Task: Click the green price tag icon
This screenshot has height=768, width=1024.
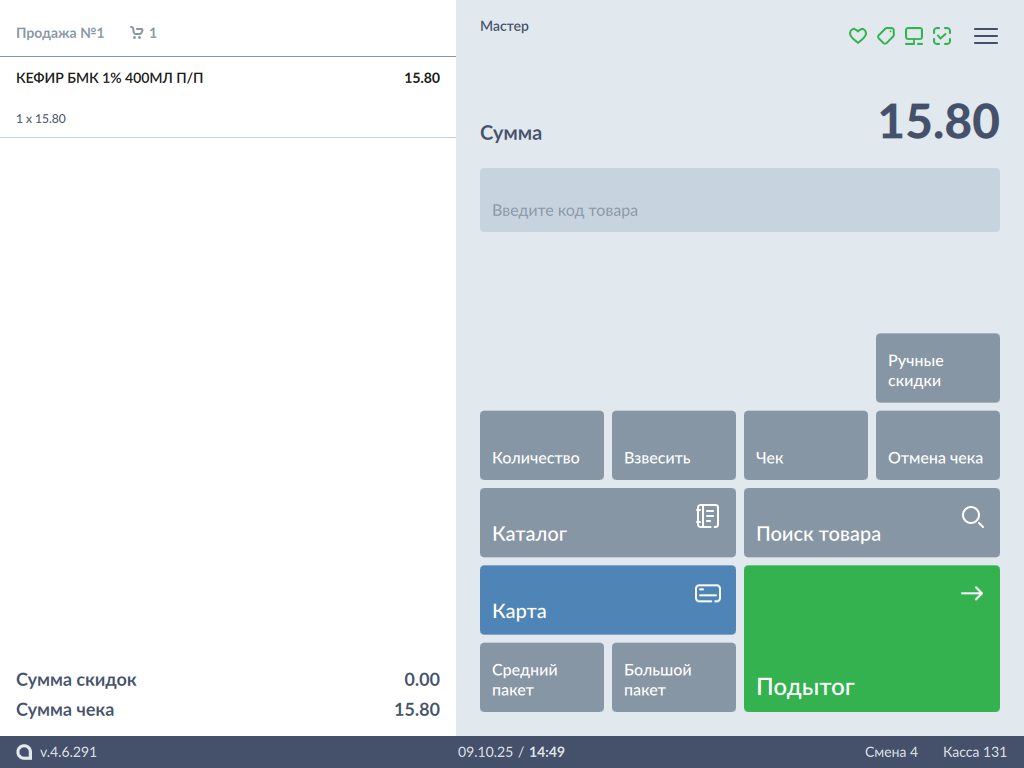Action: tap(885, 36)
